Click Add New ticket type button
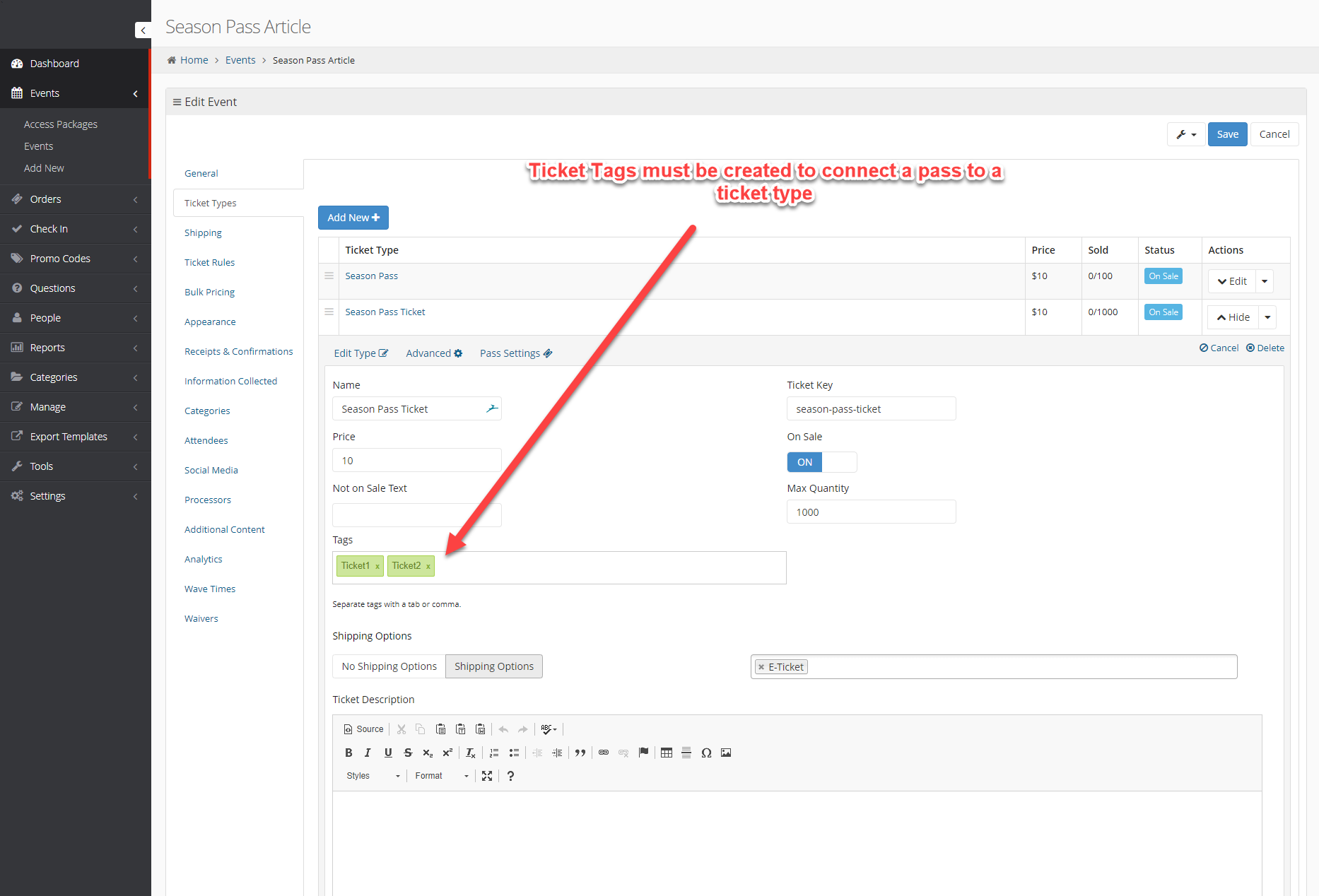The image size is (1319, 896). click(353, 218)
